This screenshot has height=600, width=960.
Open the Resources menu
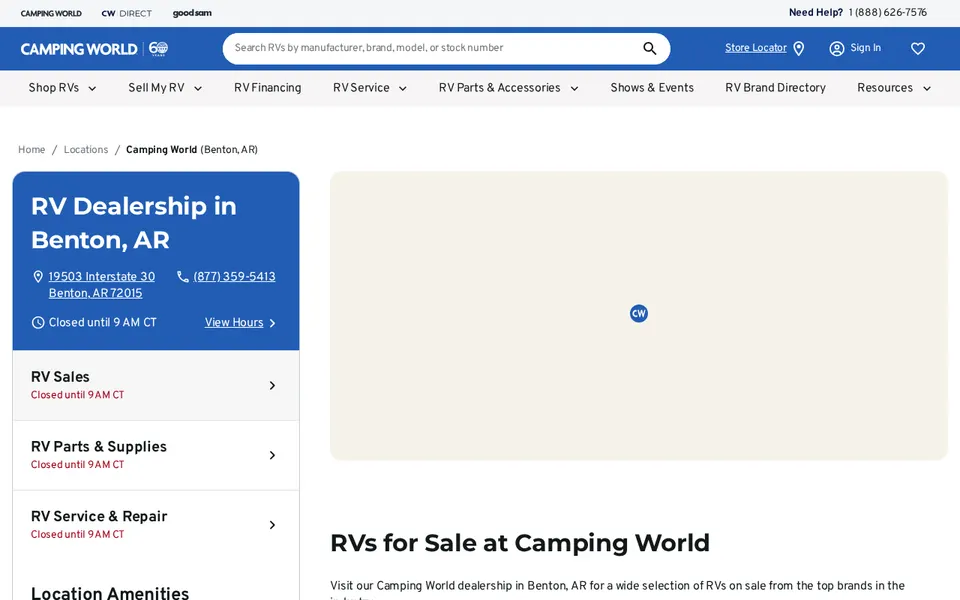(x=885, y=88)
